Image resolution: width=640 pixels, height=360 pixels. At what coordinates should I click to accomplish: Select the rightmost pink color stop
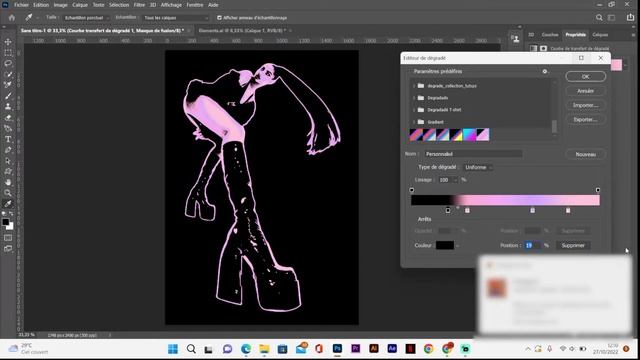coord(568,210)
